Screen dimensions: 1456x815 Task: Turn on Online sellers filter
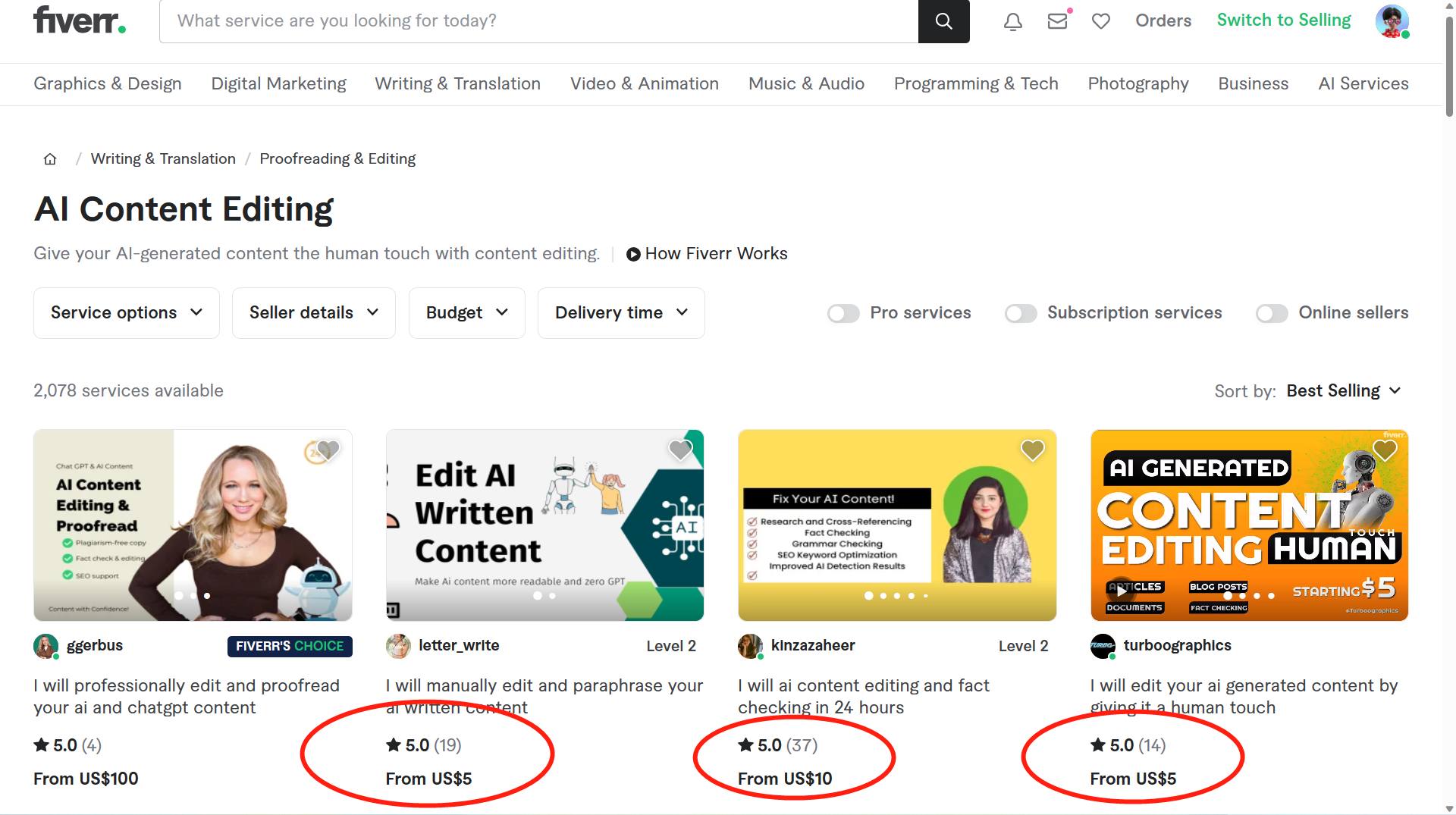coord(1272,313)
